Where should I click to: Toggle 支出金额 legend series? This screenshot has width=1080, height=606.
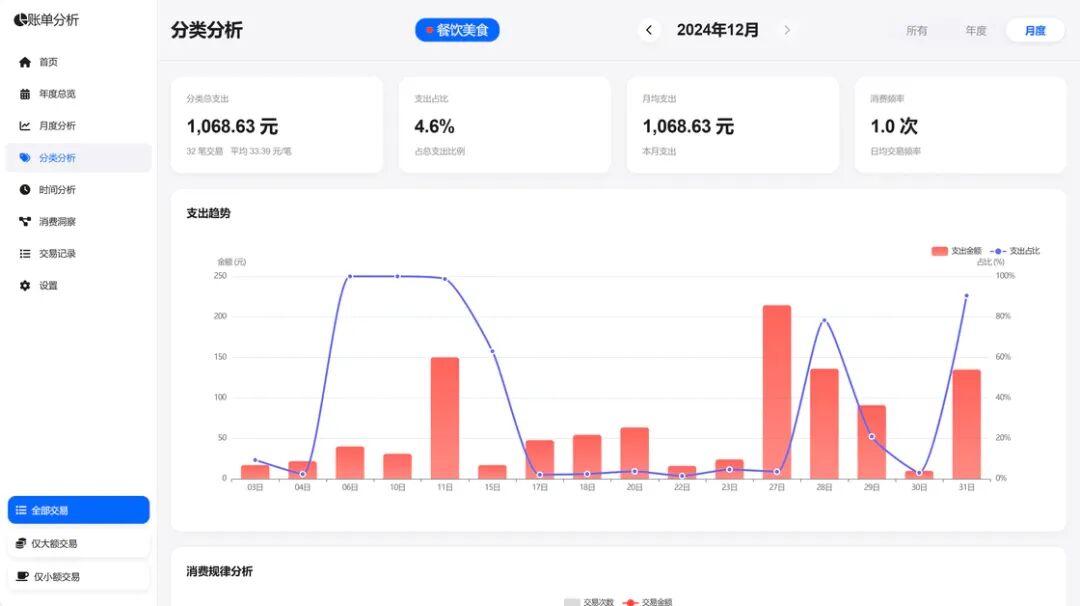[x=956, y=251]
